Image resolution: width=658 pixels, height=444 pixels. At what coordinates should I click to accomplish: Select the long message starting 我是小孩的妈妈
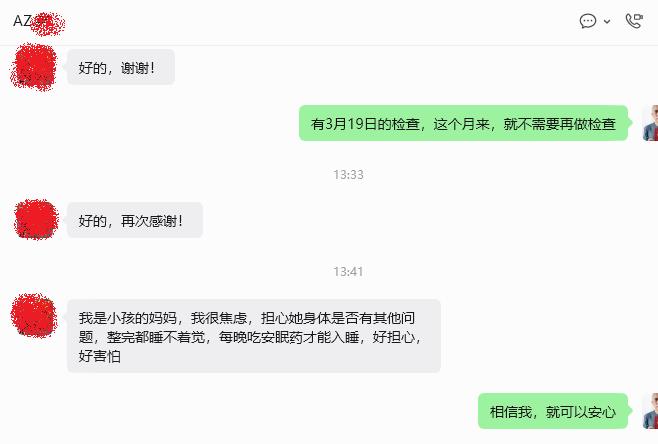tap(254, 336)
